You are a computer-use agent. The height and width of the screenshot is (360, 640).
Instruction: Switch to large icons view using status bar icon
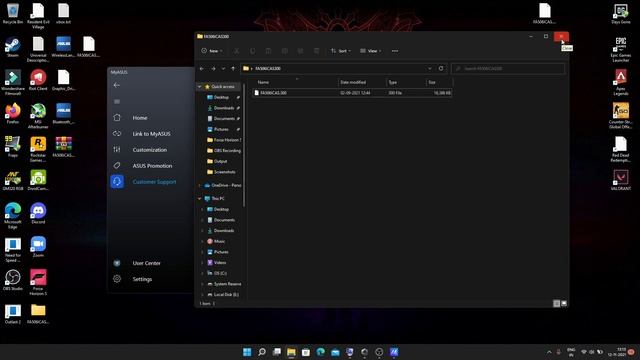click(x=564, y=303)
